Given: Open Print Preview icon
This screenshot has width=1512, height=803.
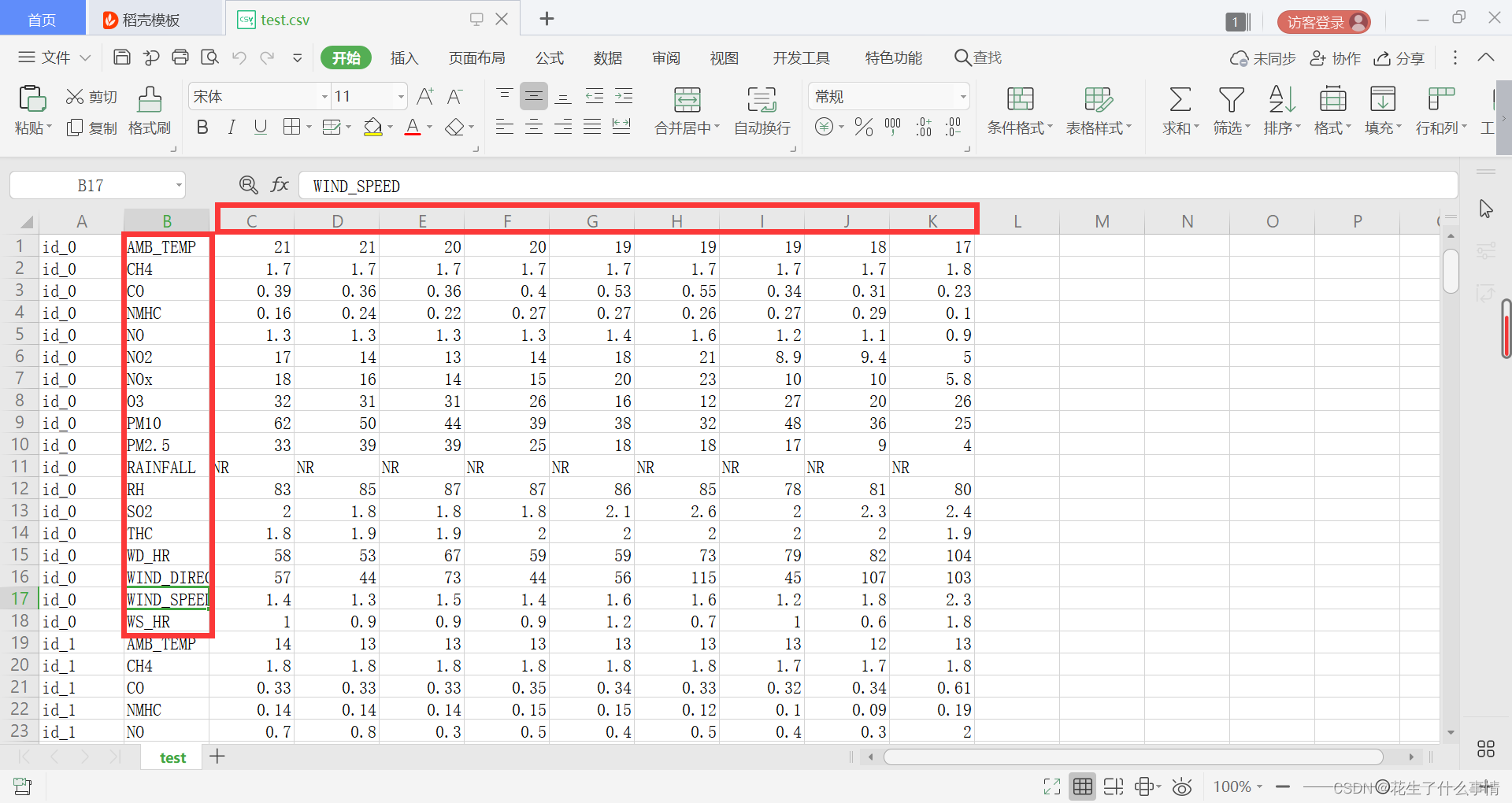Looking at the screenshot, I should [209, 57].
